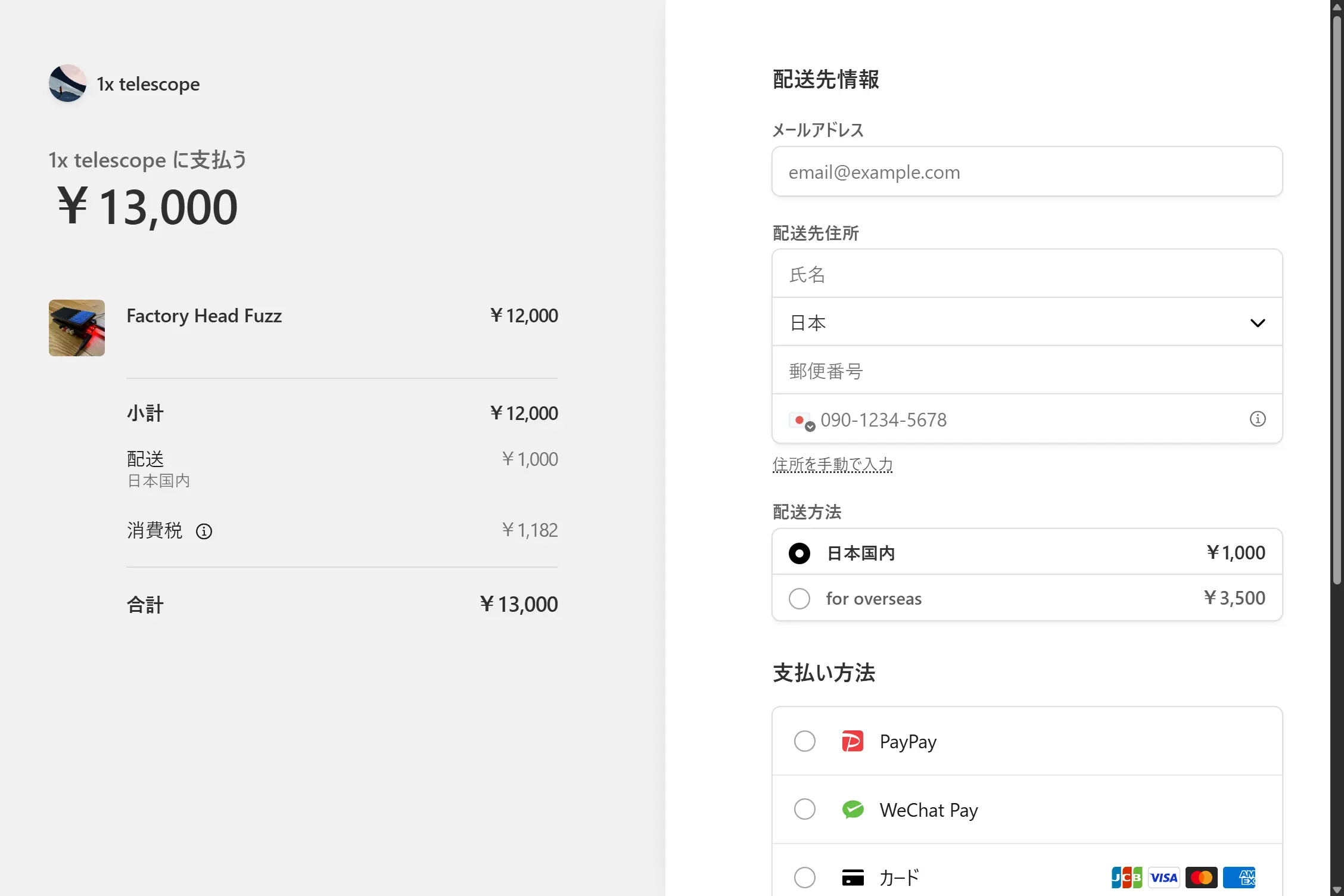Image resolution: width=1344 pixels, height=896 pixels.
Task: Click the PayPay logo icon
Action: pos(853,741)
